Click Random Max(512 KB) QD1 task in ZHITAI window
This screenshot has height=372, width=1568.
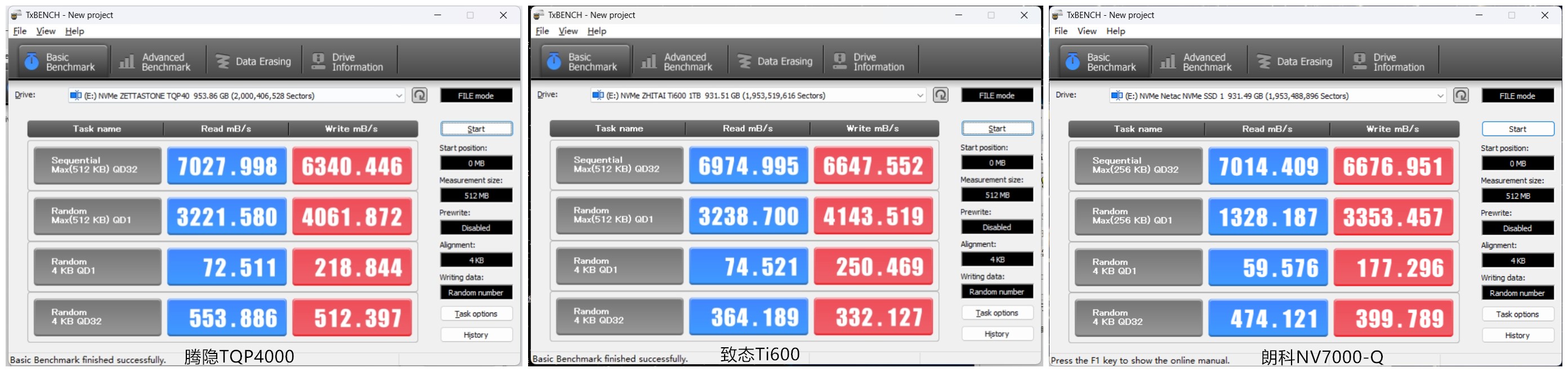(620, 216)
